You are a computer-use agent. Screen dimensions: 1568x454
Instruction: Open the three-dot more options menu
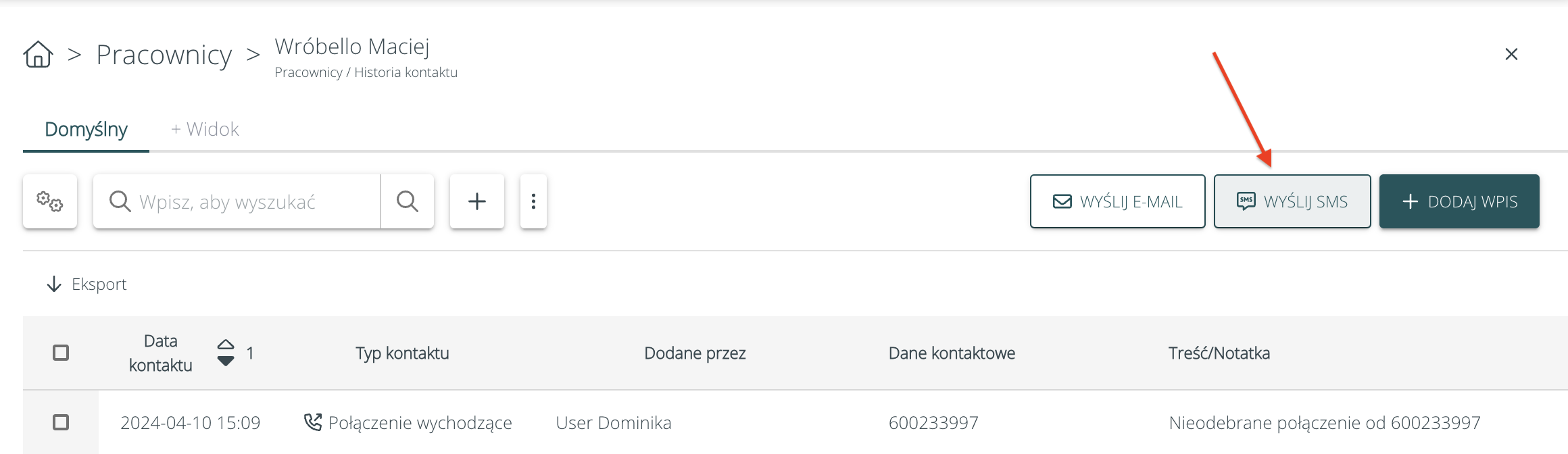533,201
